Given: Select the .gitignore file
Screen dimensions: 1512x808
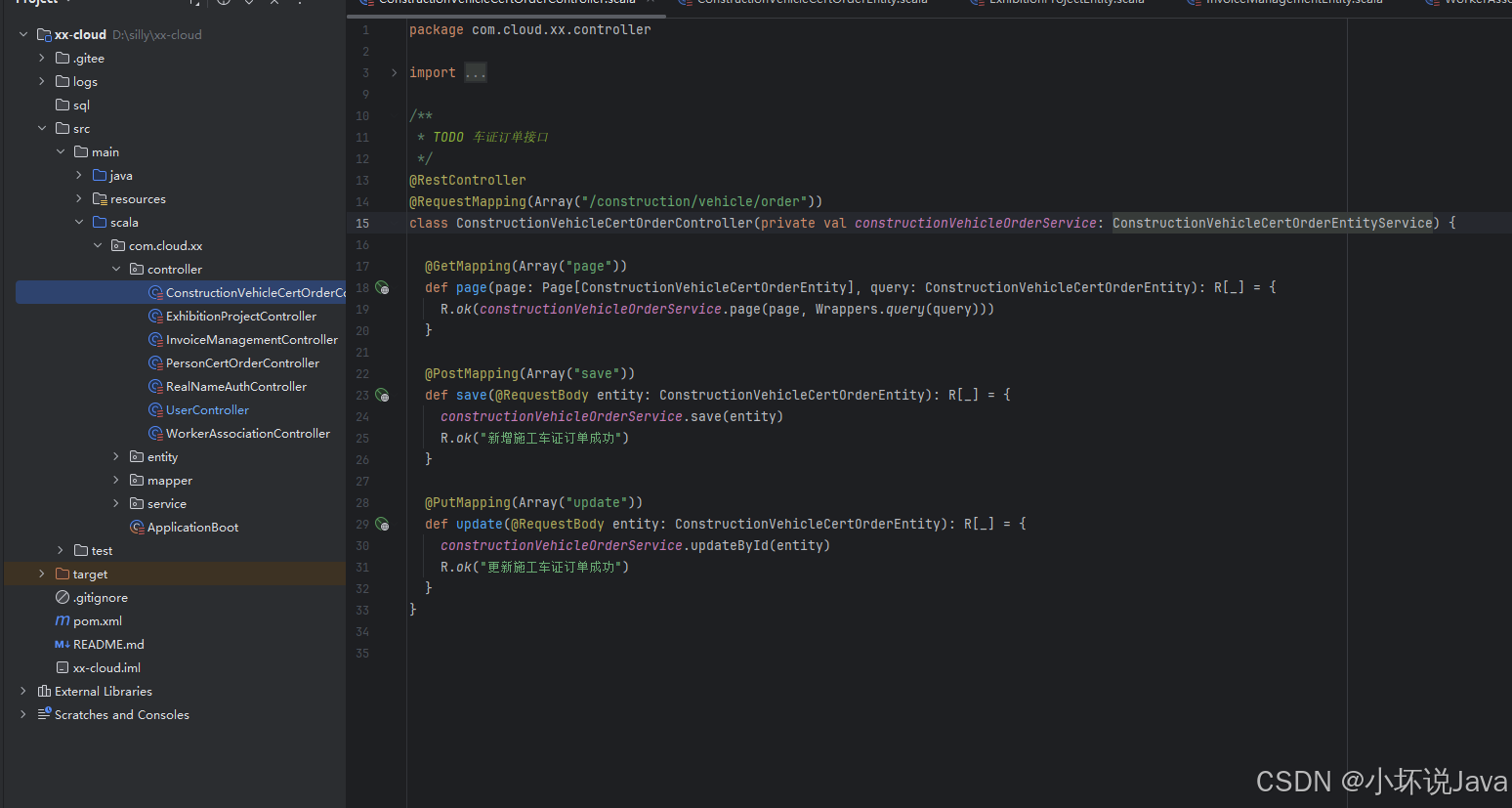Looking at the screenshot, I should [101, 597].
